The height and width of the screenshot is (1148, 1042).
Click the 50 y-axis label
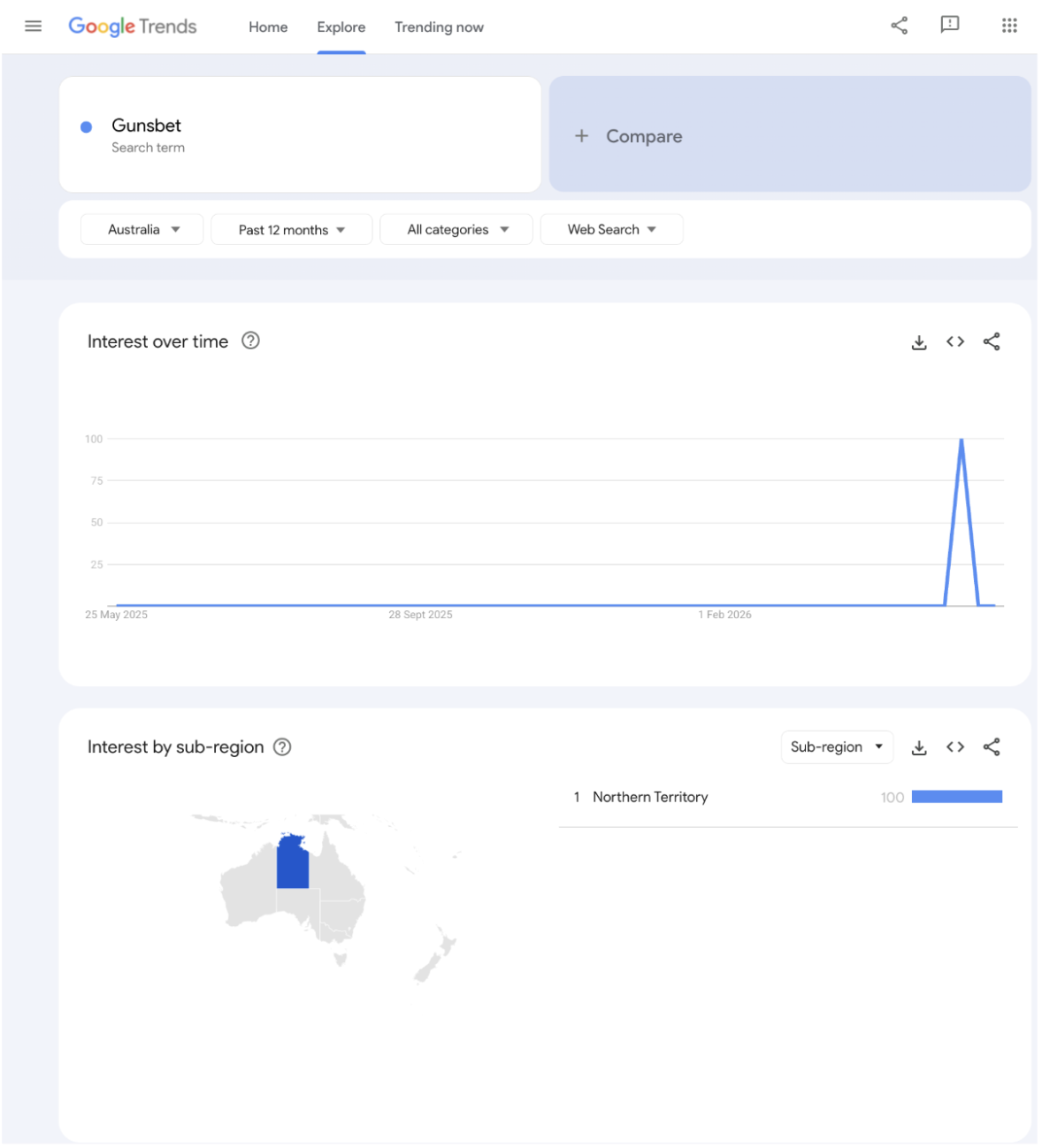tap(96, 523)
